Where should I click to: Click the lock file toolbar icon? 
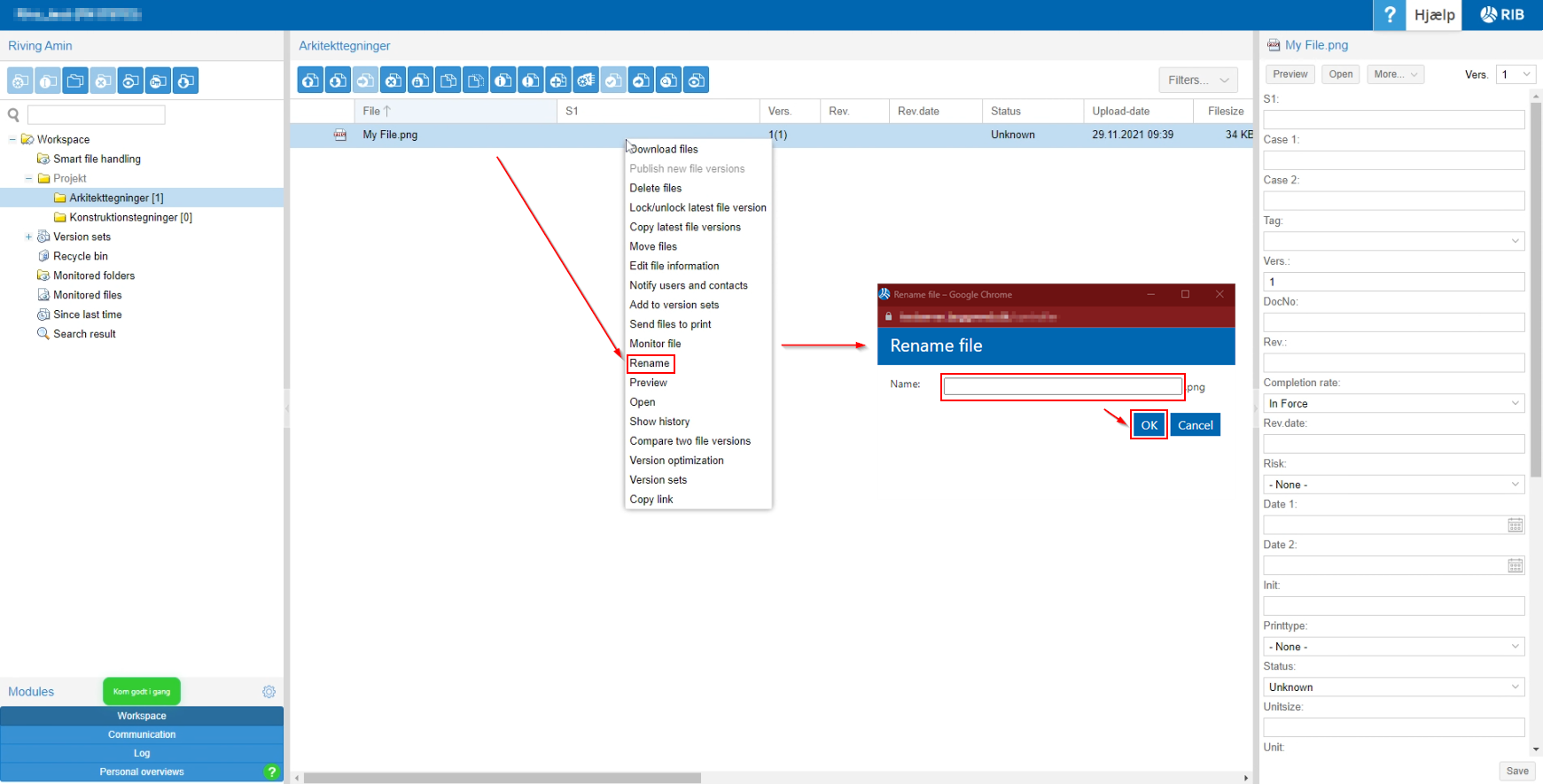pos(420,81)
